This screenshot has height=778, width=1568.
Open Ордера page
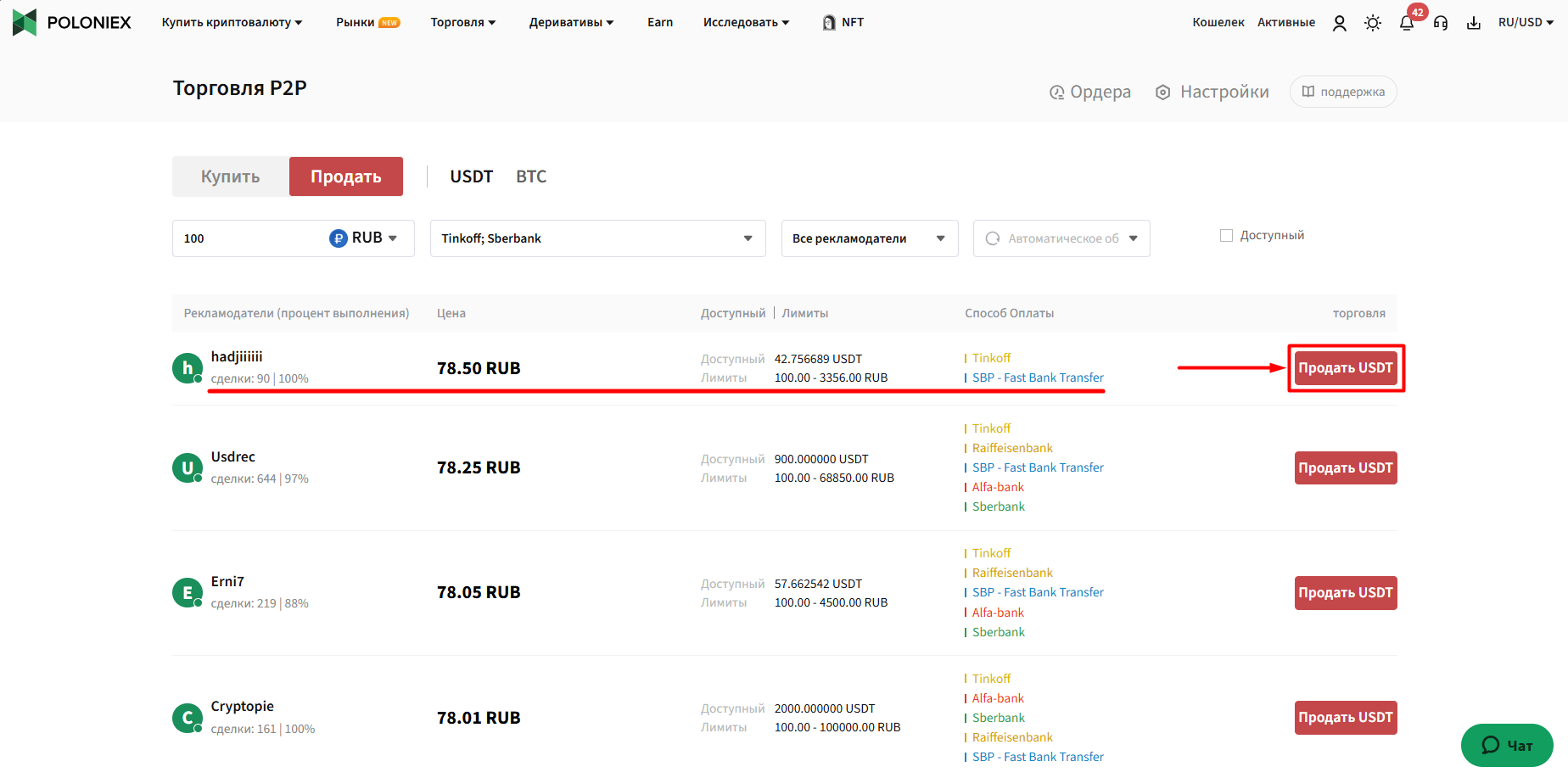pos(1090,92)
